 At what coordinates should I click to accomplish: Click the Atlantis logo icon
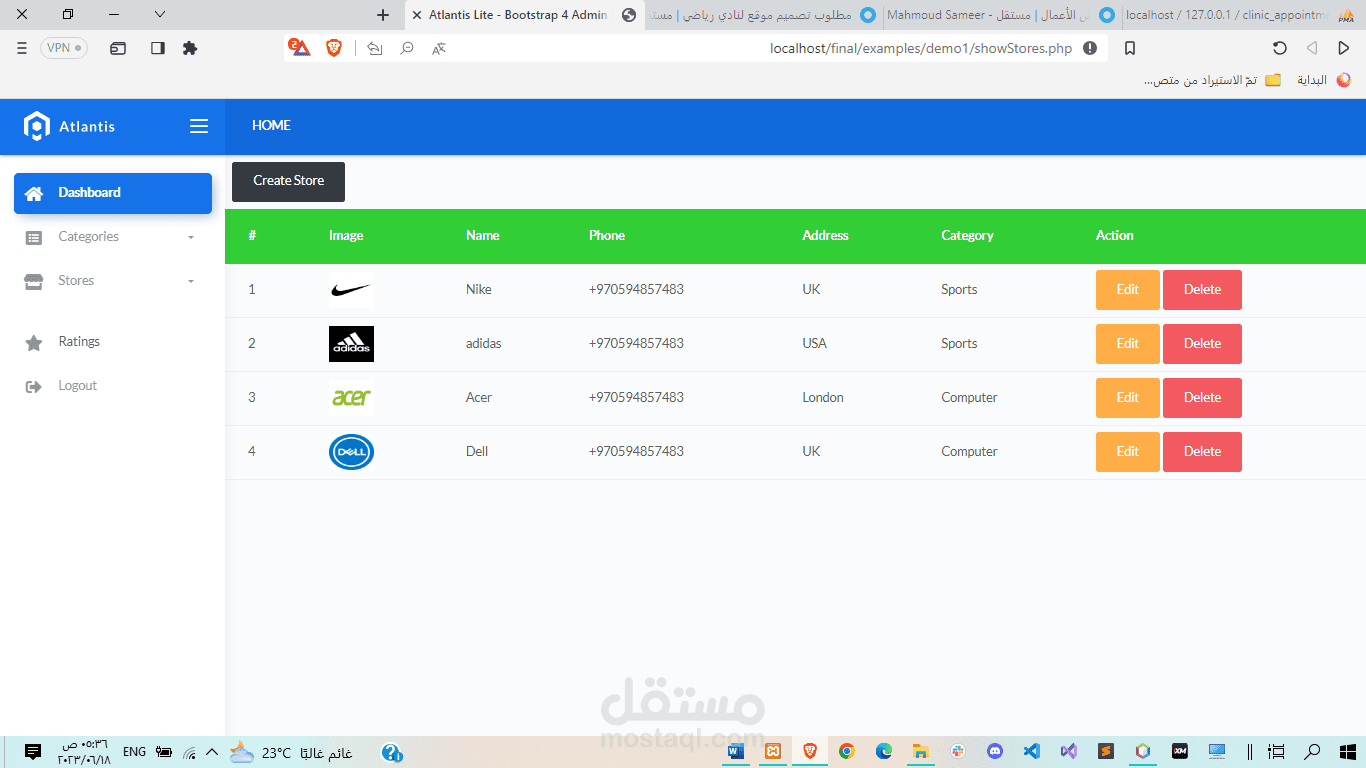coord(36,126)
